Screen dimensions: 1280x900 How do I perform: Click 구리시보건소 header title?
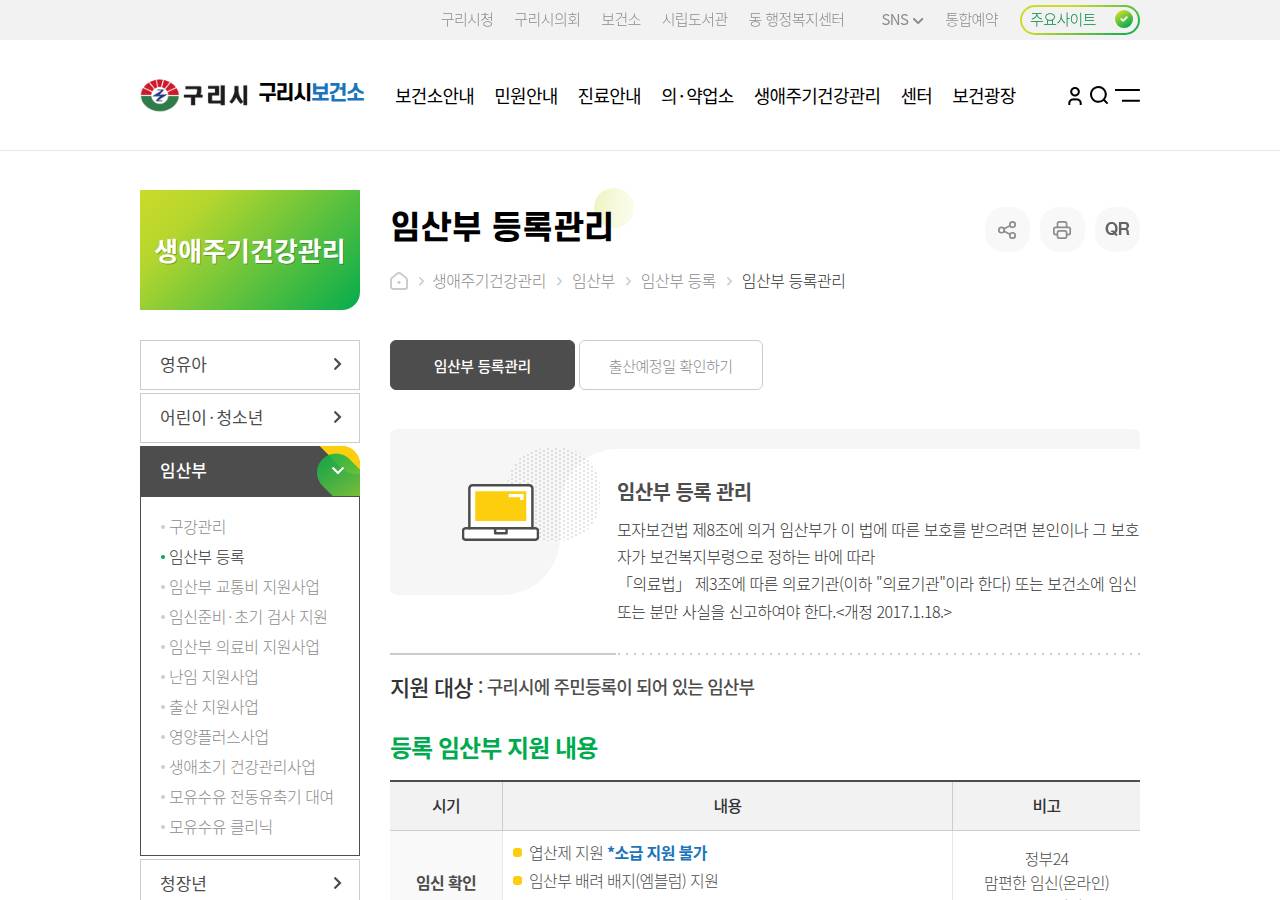[311, 93]
